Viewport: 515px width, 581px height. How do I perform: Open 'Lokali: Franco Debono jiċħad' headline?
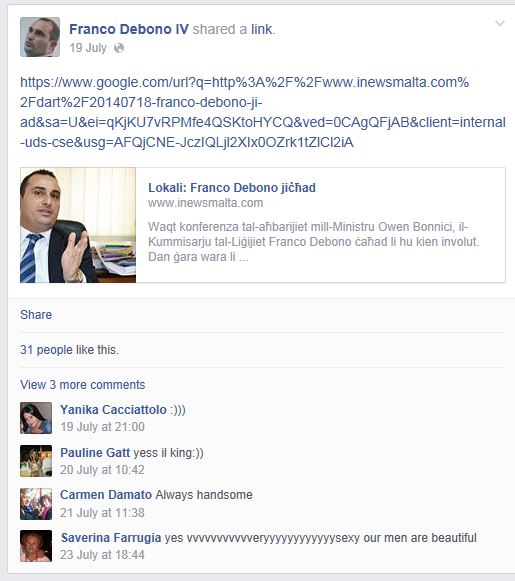(x=232, y=187)
